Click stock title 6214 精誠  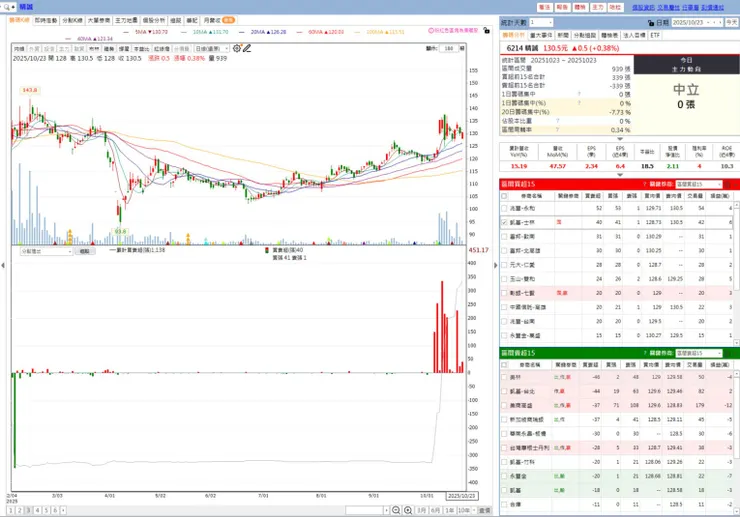[x=522, y=48]
